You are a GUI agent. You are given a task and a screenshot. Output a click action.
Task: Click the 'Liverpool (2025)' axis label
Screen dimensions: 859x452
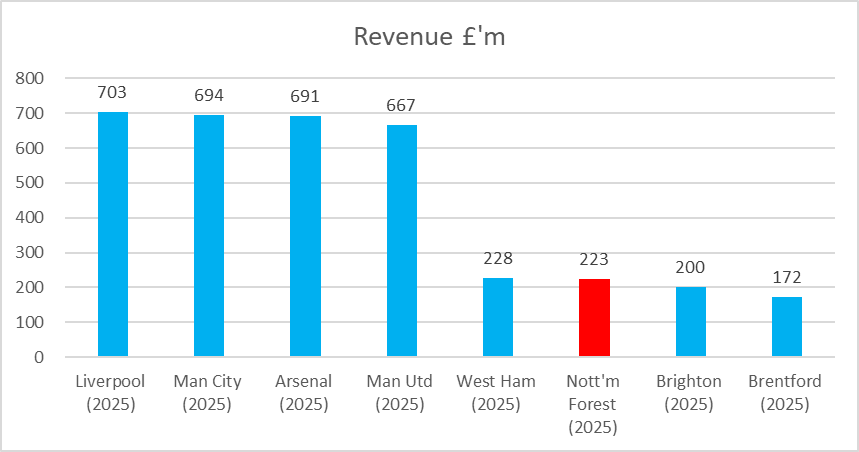tap(111, 392)
